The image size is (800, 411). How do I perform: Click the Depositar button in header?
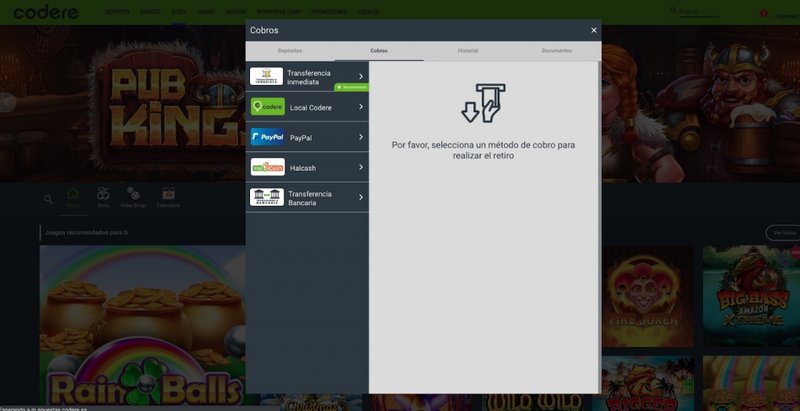click(x=787, y=16)
